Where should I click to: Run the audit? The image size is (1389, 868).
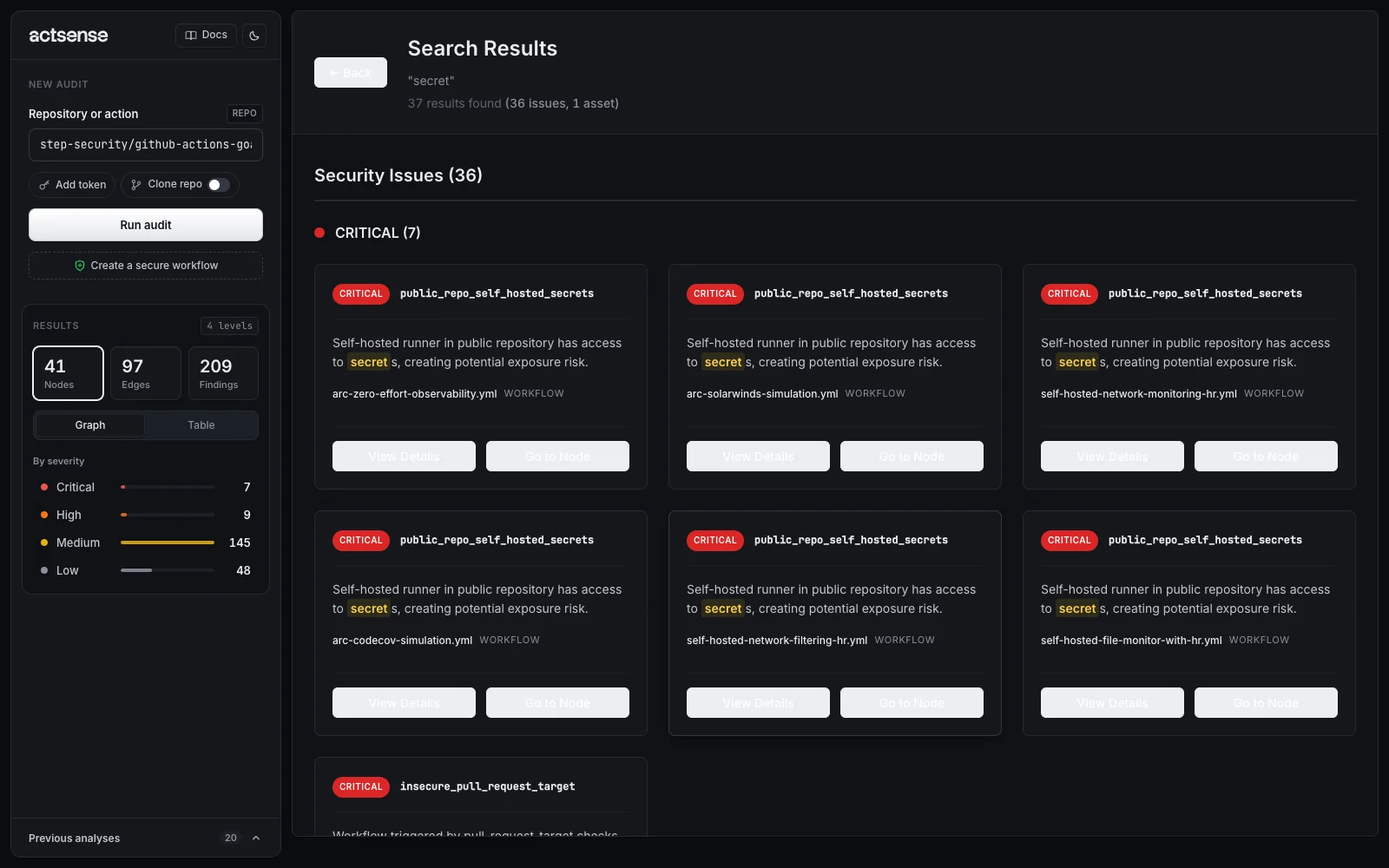pos(146,225)
